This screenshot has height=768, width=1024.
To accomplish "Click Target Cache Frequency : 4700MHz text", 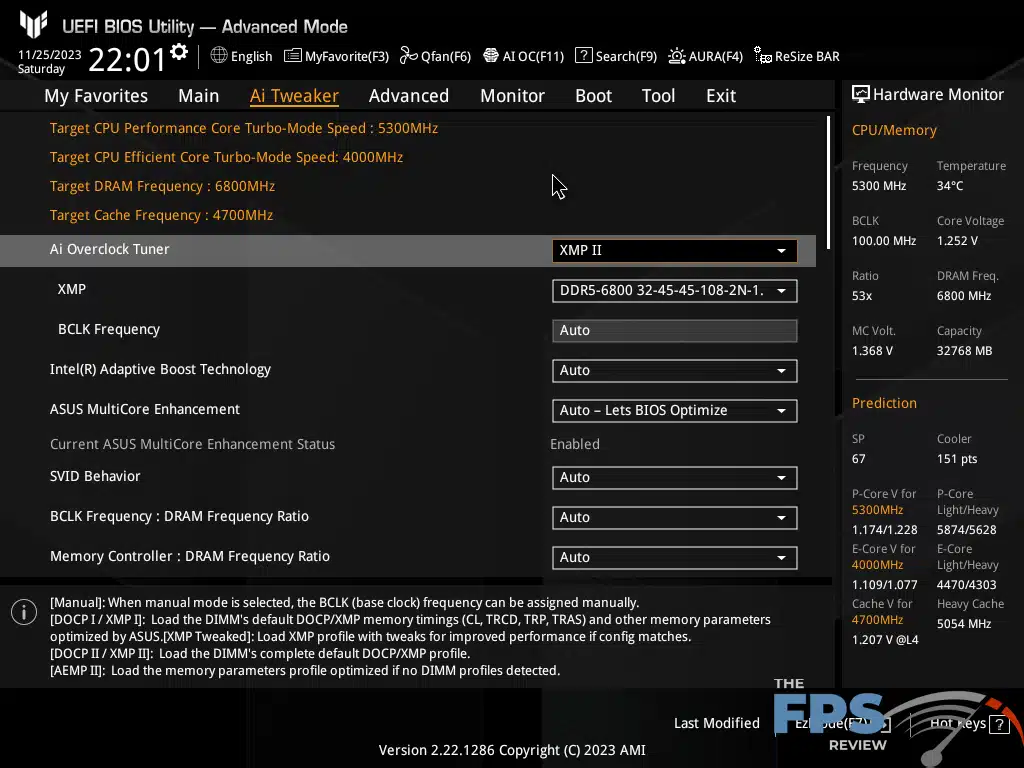I will coord(161,215).
